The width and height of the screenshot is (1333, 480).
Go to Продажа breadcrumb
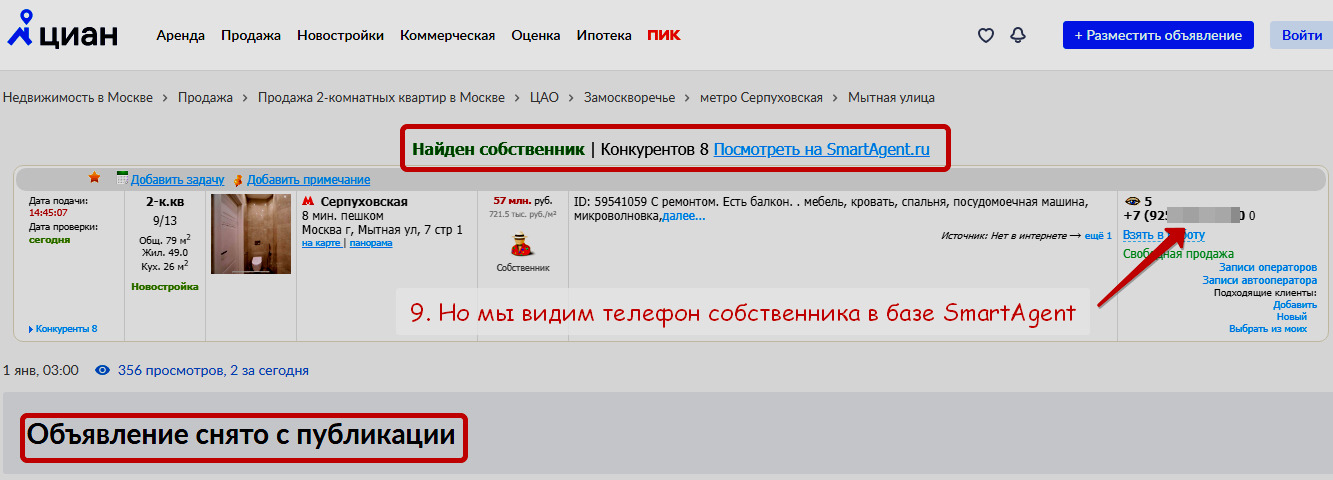click(205, 97)
